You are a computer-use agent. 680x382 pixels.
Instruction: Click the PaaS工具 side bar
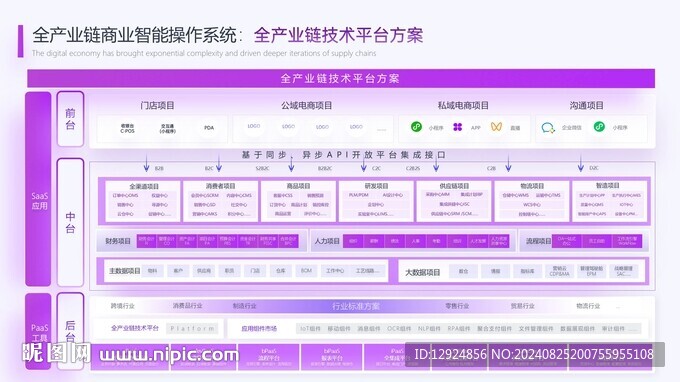39,332
